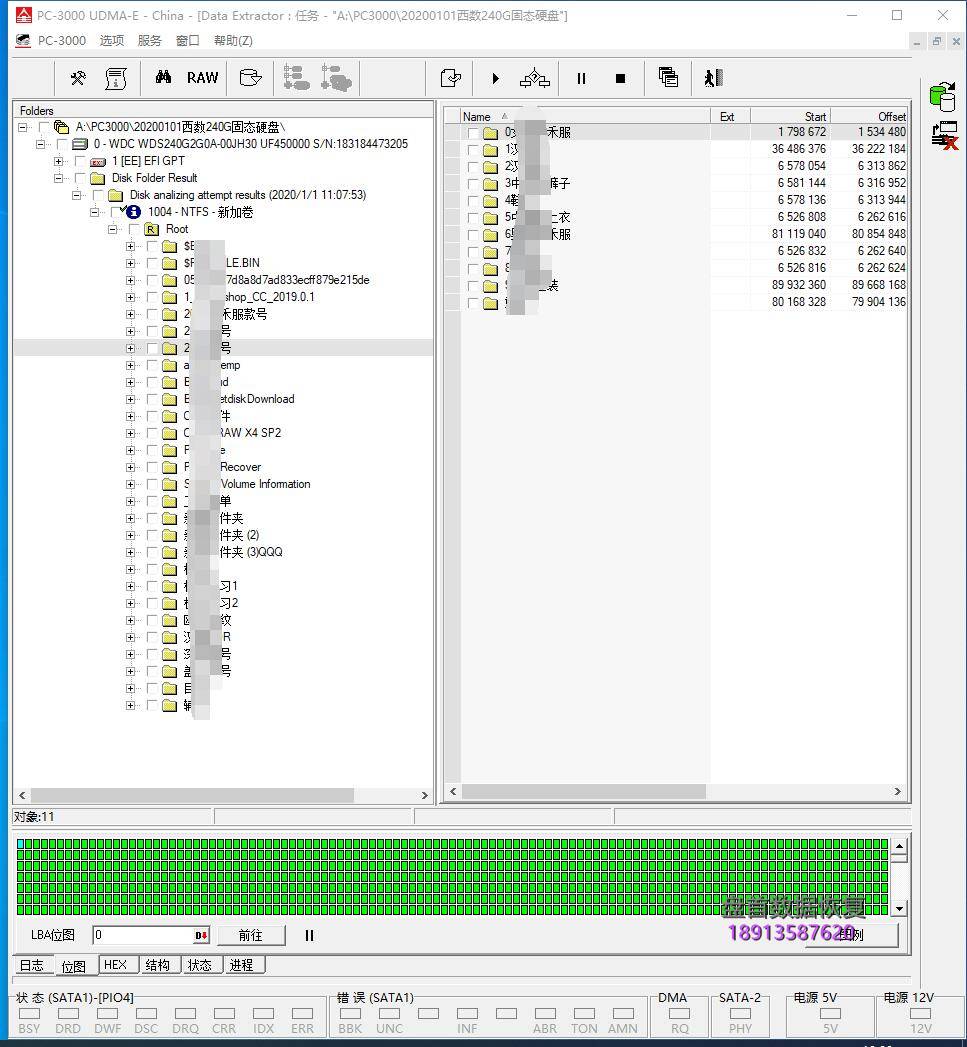Image resolution: width=967 pixels, height=1047 pixels.
Task: Switch to the 状态 tab
Action: click(x=200, y=965)
